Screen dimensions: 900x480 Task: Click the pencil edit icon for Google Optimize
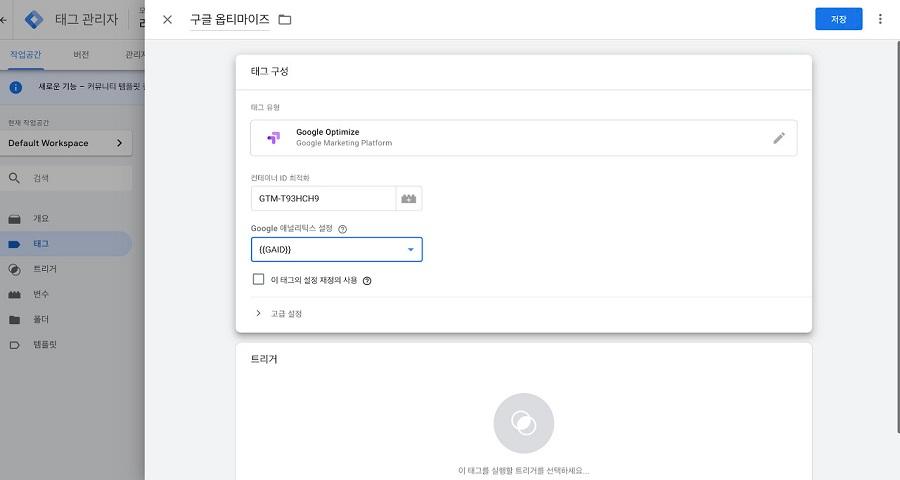(x=779, y=138)
